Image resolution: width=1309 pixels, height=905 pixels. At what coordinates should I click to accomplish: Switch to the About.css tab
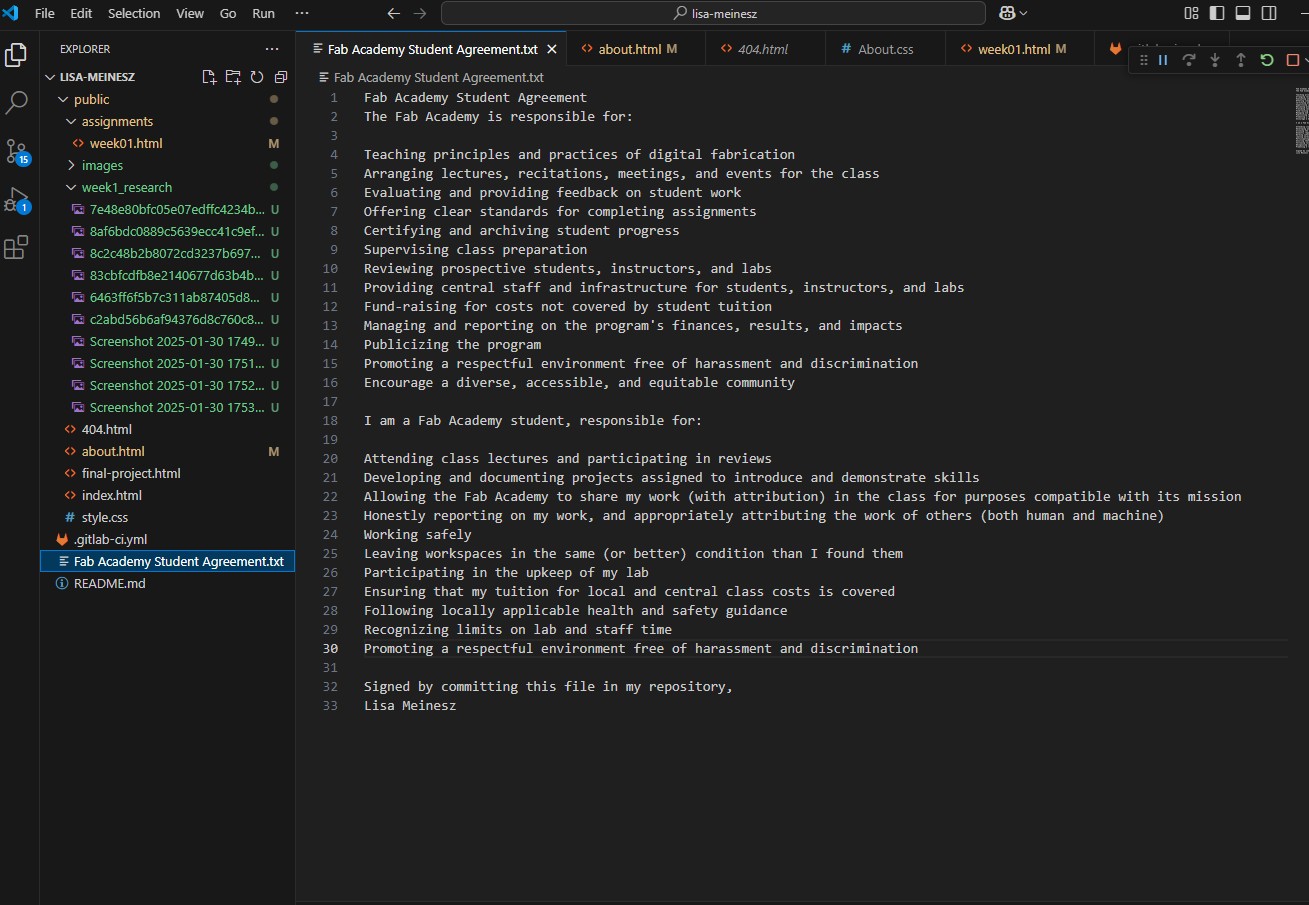[885, 49]
